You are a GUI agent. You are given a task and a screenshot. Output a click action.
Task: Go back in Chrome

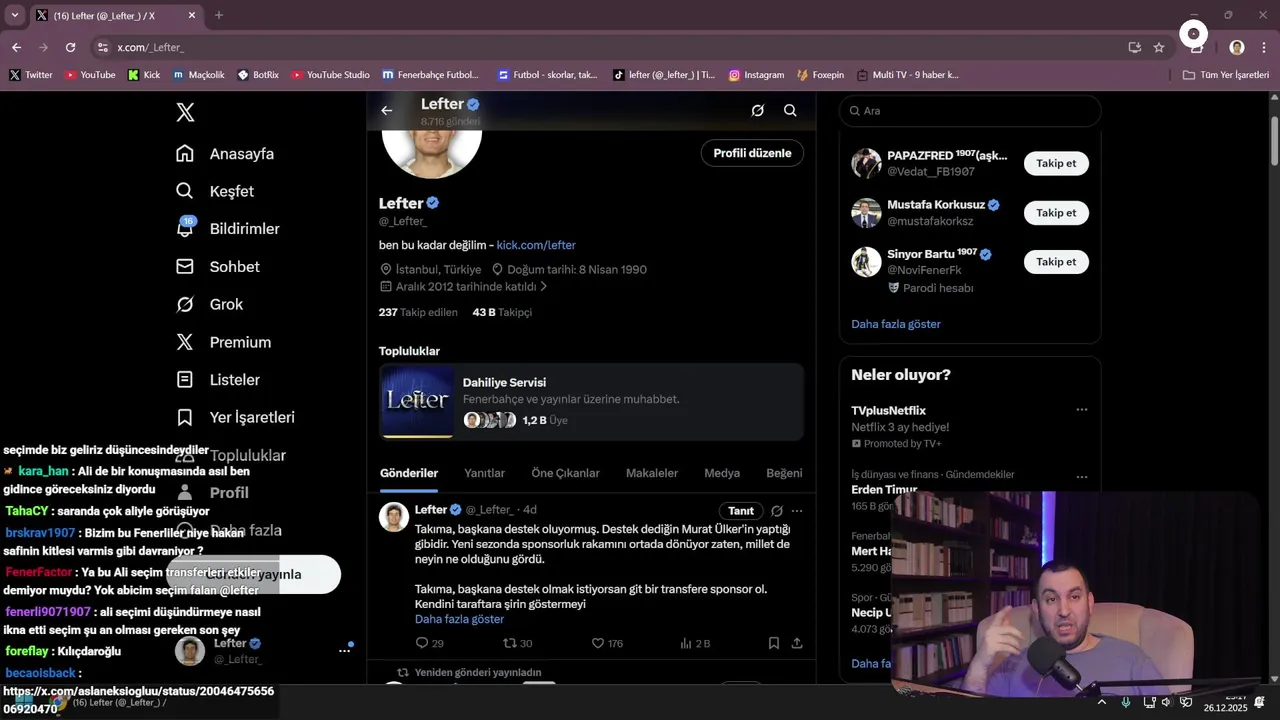pos(16,47)
